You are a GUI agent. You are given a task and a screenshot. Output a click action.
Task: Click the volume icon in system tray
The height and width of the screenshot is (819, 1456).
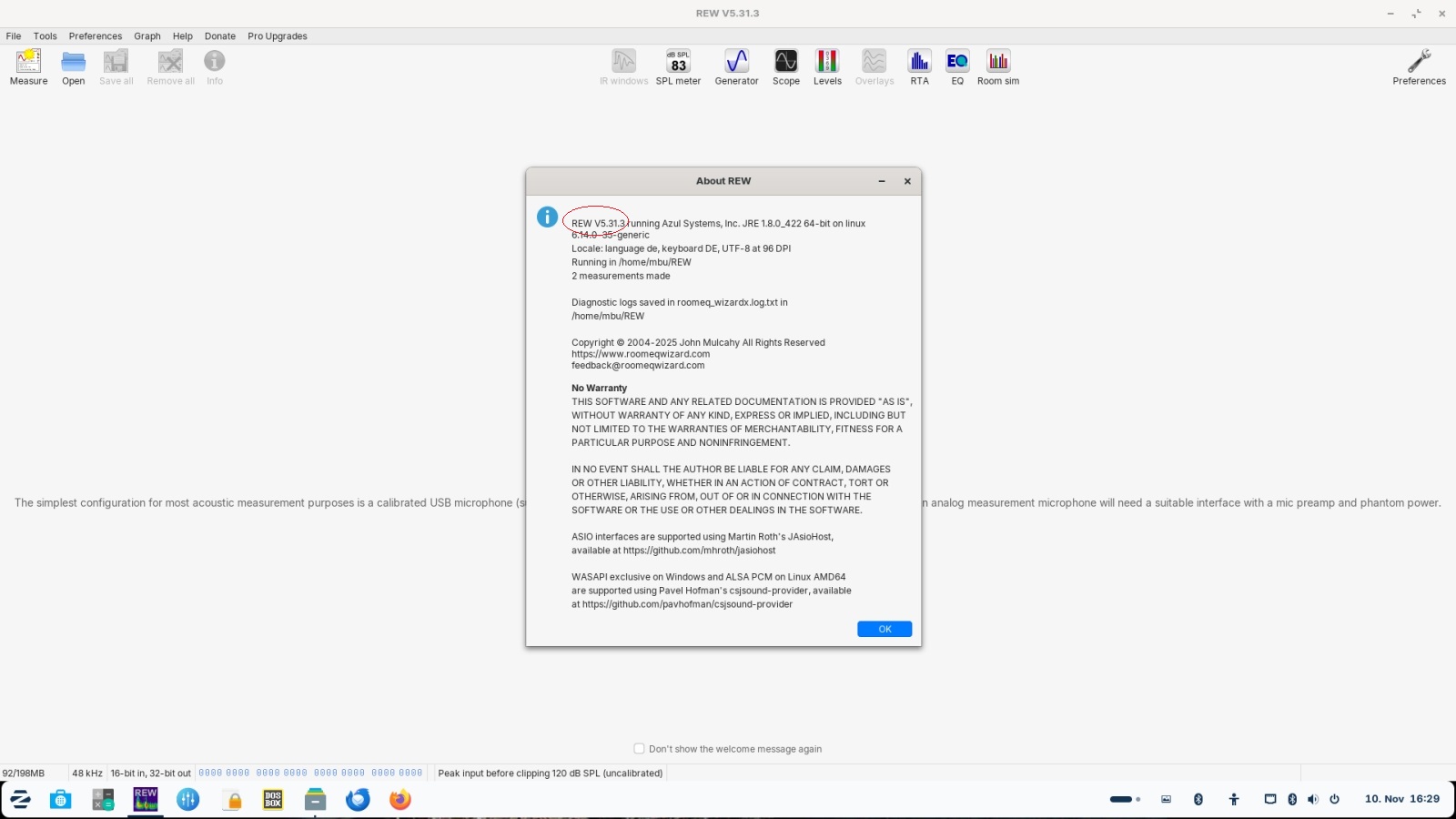pyautogui.click(x=1312, y=799)
